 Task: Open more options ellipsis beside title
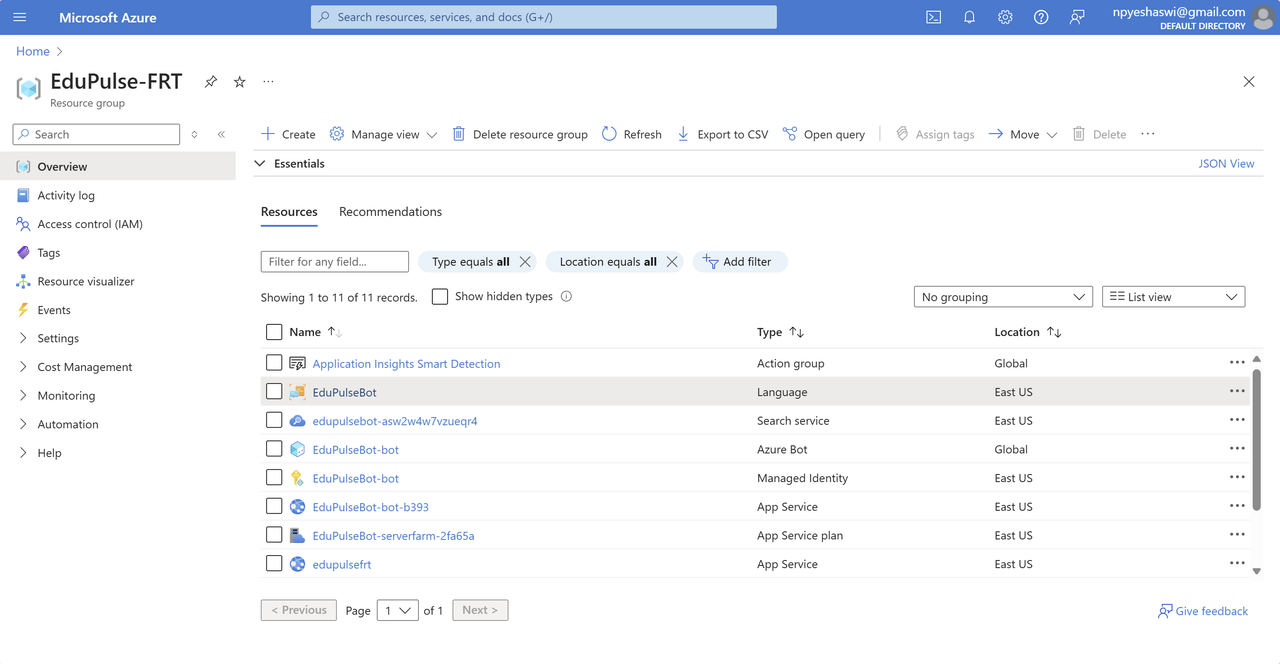(268, 82)
